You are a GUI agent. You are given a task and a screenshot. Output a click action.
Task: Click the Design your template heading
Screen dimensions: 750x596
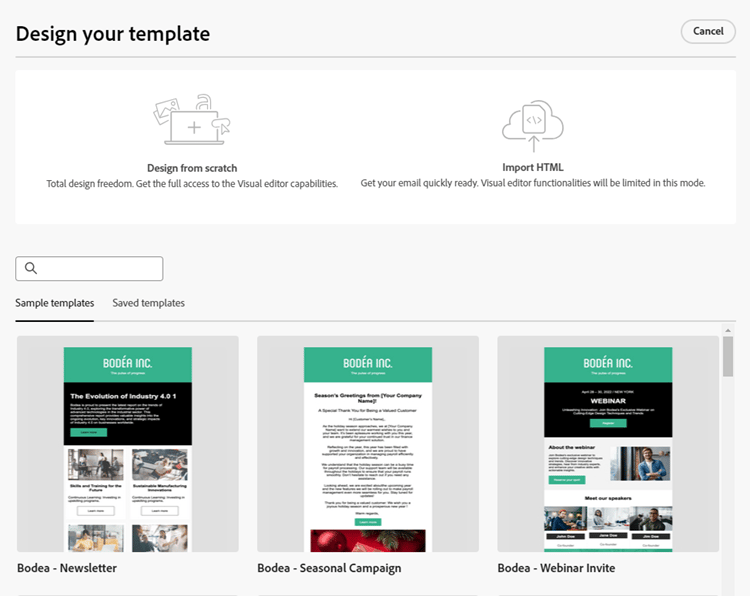click(113, 34)
